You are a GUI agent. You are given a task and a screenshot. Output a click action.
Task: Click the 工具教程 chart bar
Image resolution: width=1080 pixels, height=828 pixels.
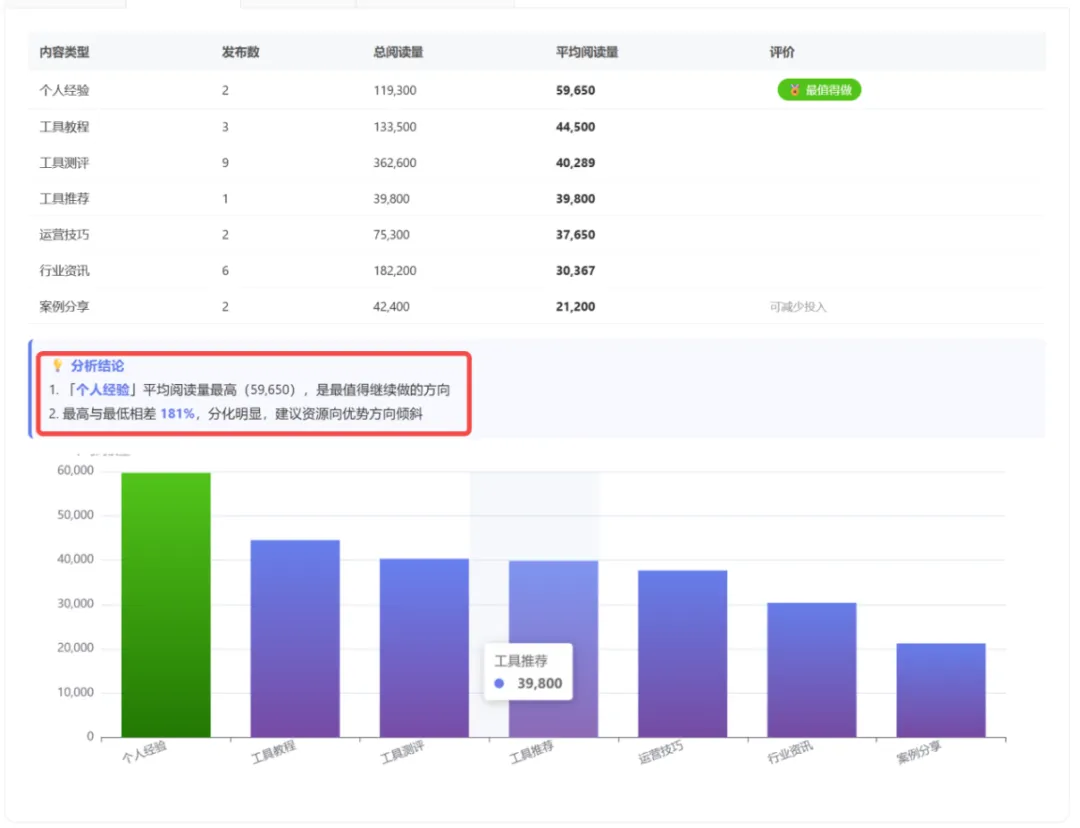click(x=295, y=639)
